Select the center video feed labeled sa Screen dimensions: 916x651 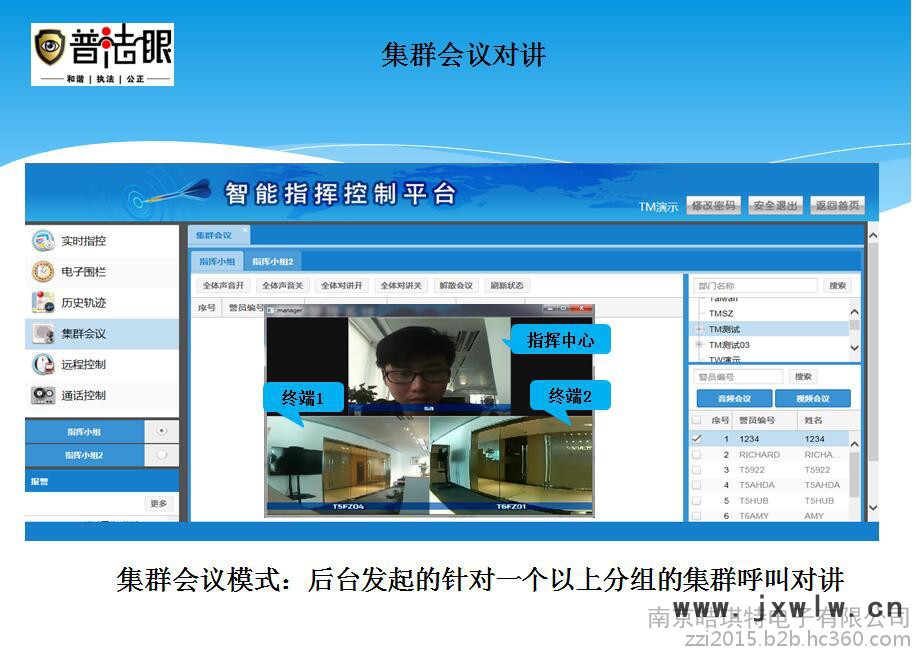[x=429, y=366]
